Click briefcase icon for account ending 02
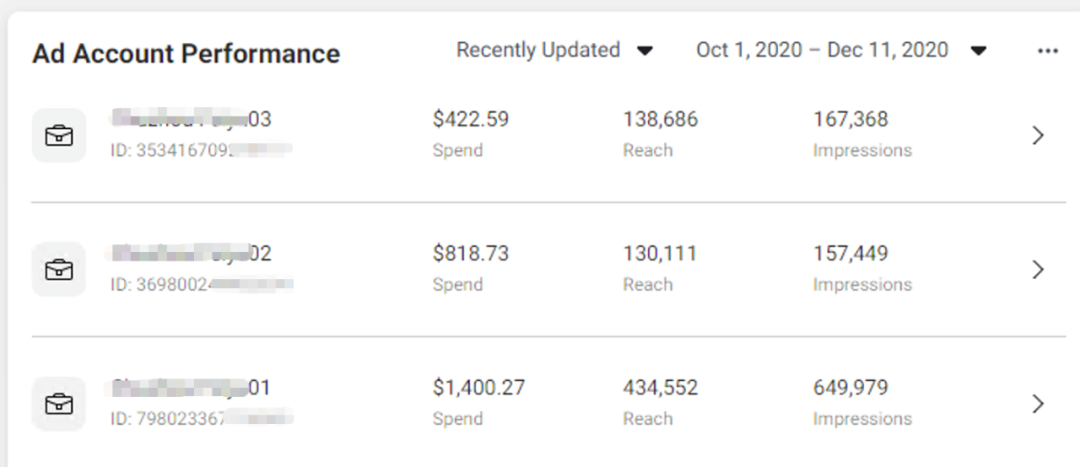 [59, 270]
